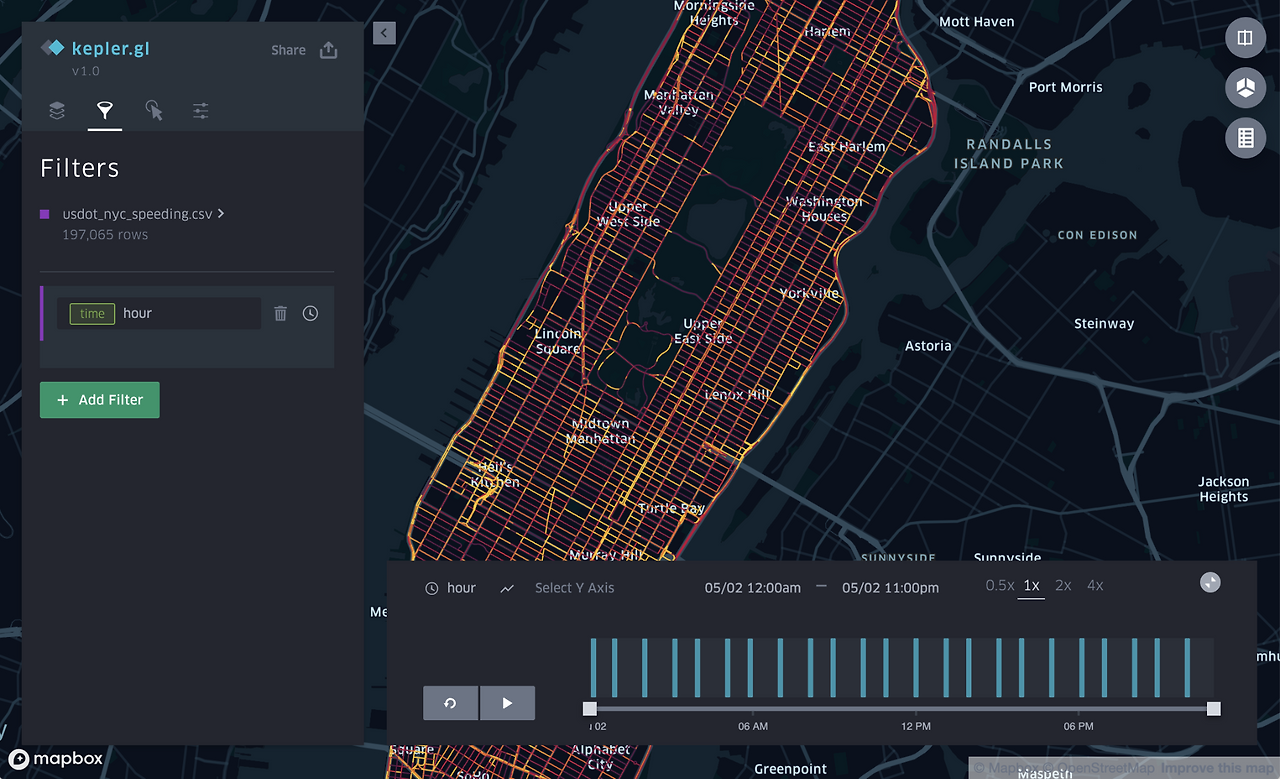
Task: Click the hour field in time widget
Action: pyautogui.click(x=451, y=588)
